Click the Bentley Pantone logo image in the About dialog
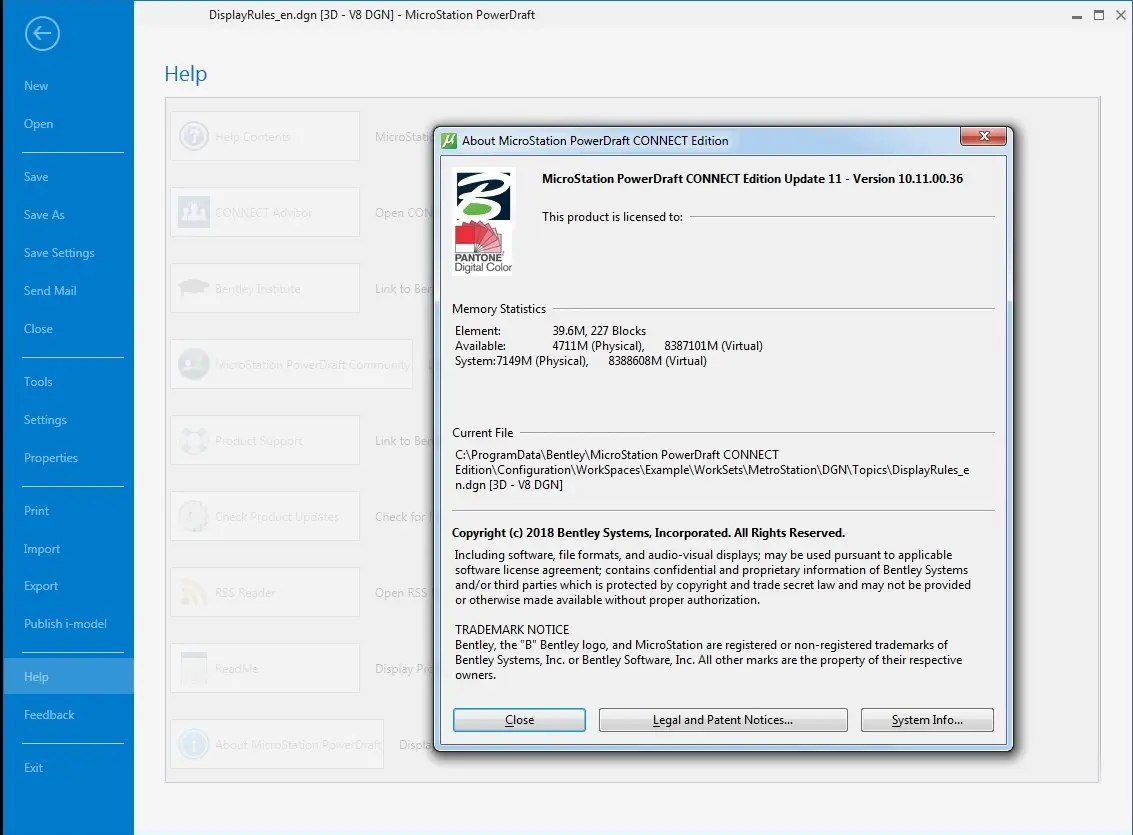 click(x=483, y=222)
